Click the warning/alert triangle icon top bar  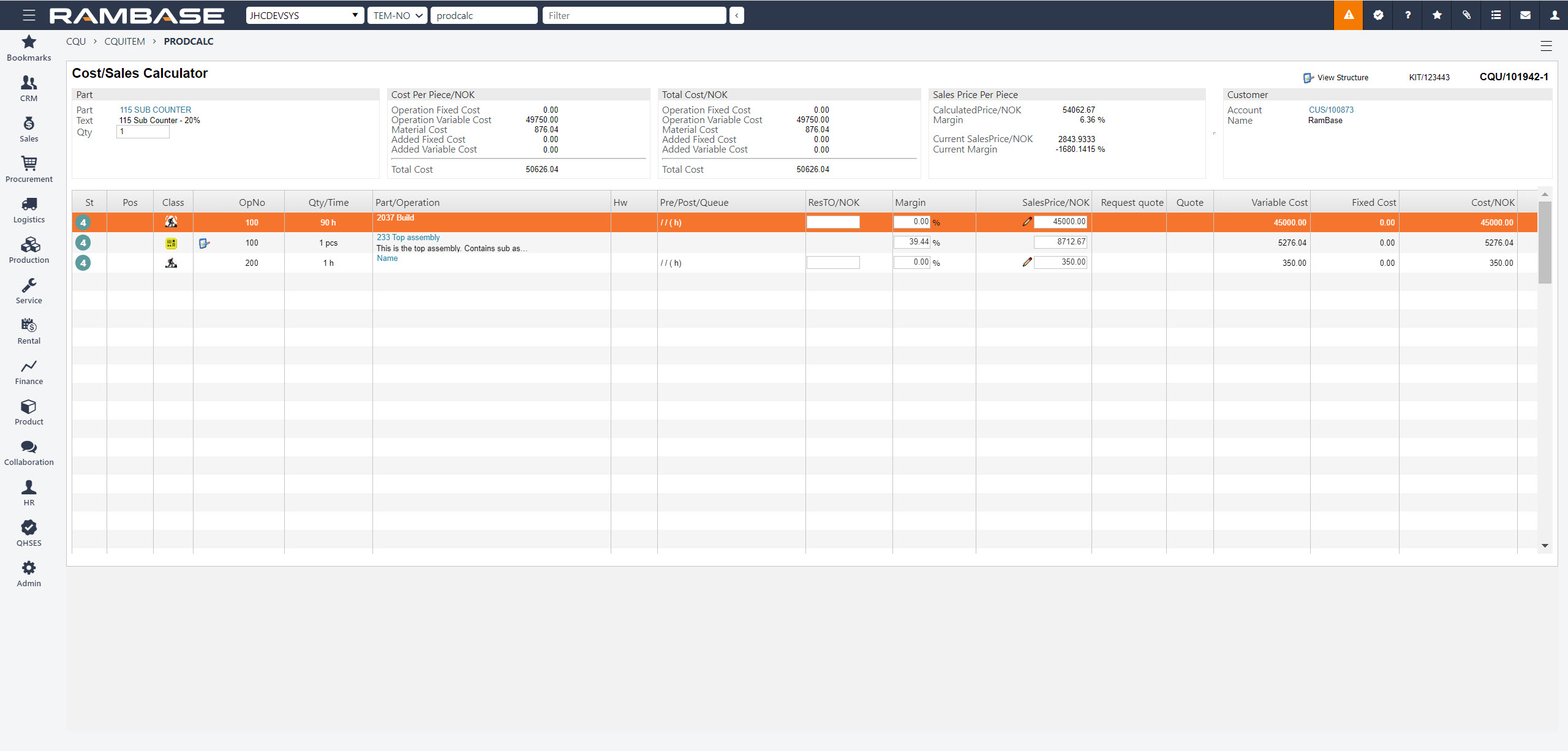pyautogui.click(x=1348, y=14)
